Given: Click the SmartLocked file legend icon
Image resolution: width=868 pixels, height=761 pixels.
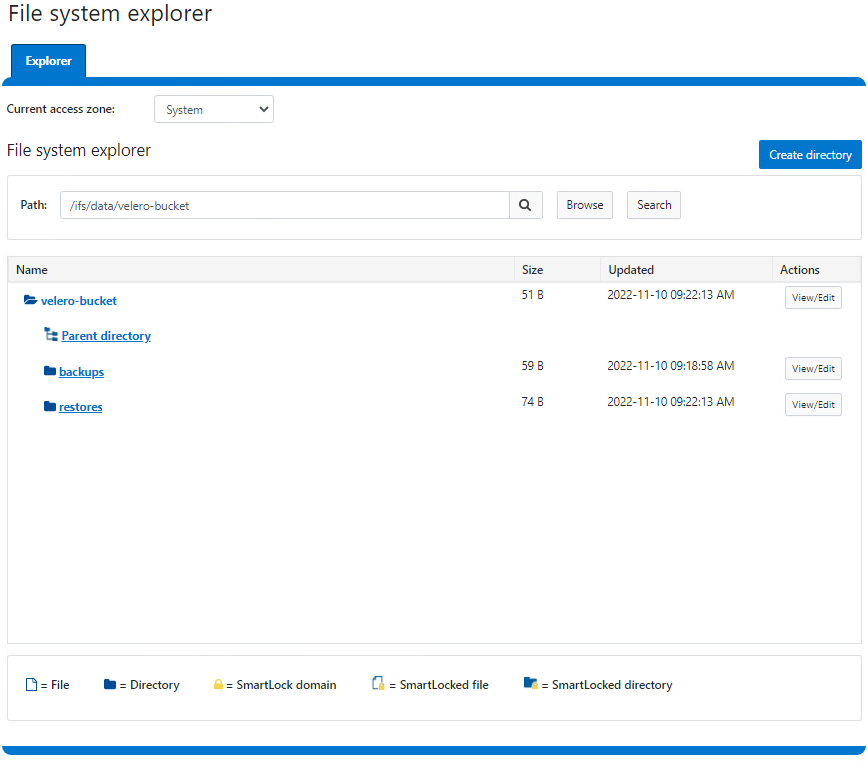Looking at the screenshot, I should tap(378, 684).
